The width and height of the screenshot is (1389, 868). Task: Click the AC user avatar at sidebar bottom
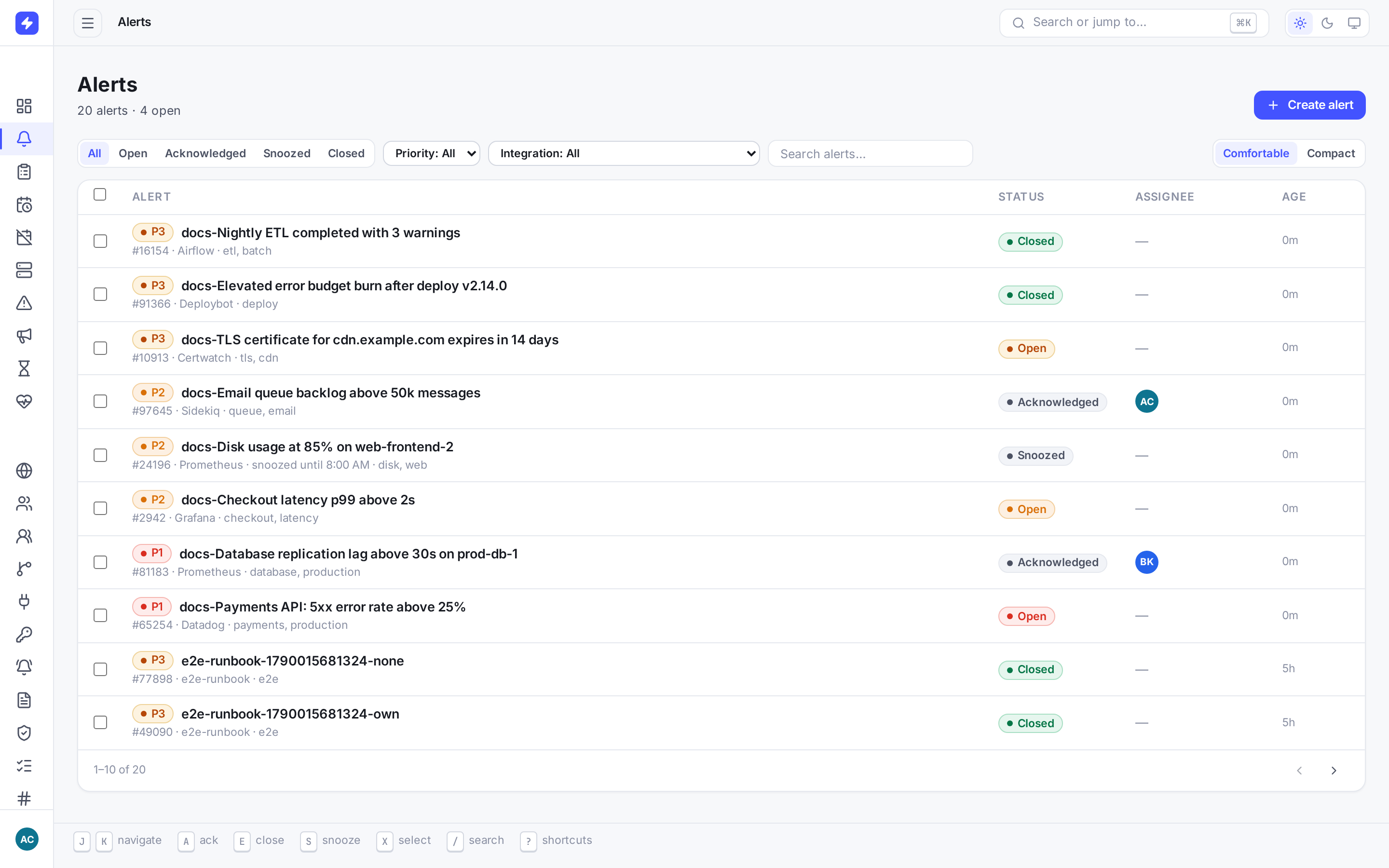(x=27, y=839)
